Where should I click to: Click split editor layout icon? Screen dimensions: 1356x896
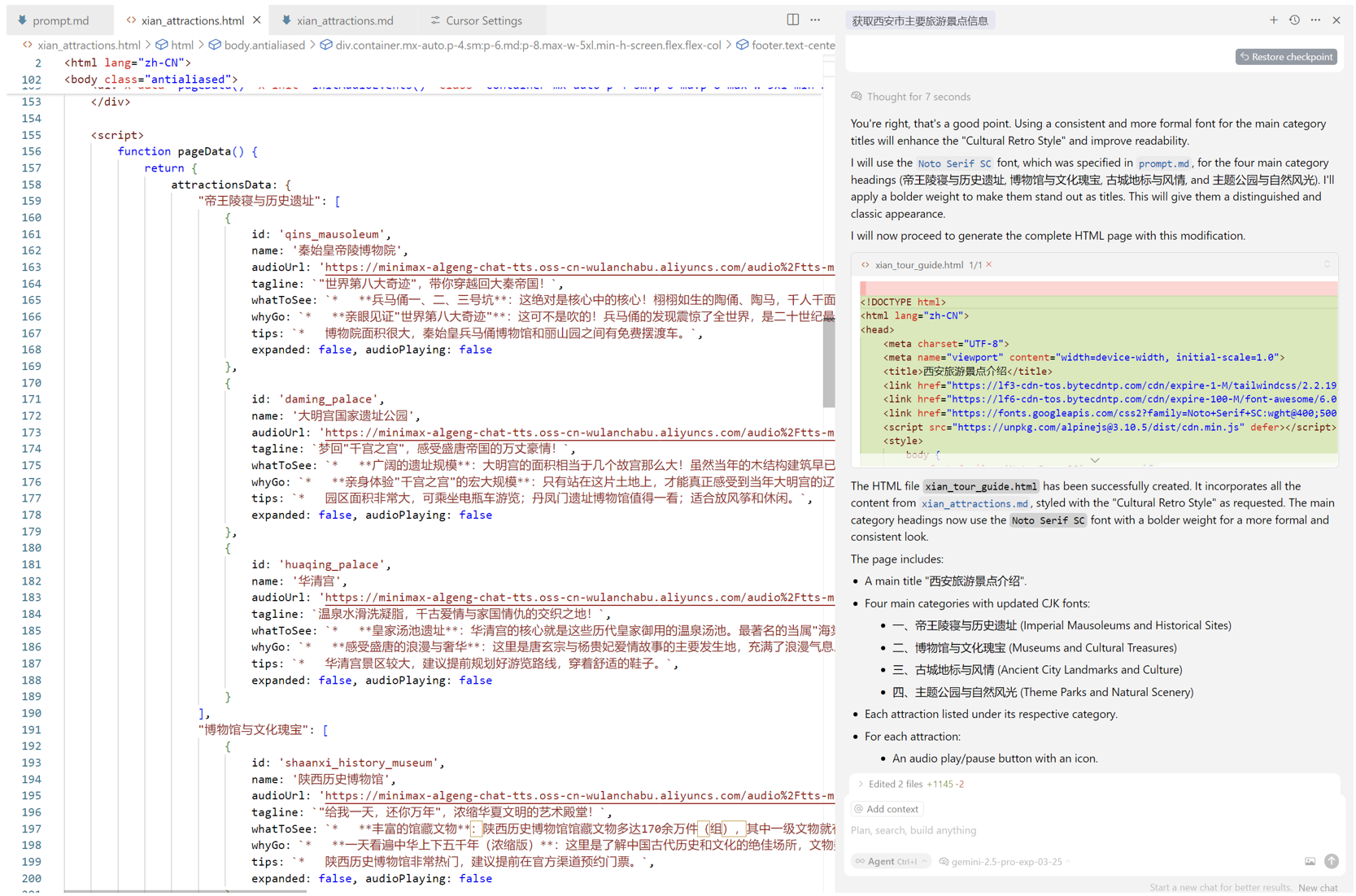[x=792, y=20]
